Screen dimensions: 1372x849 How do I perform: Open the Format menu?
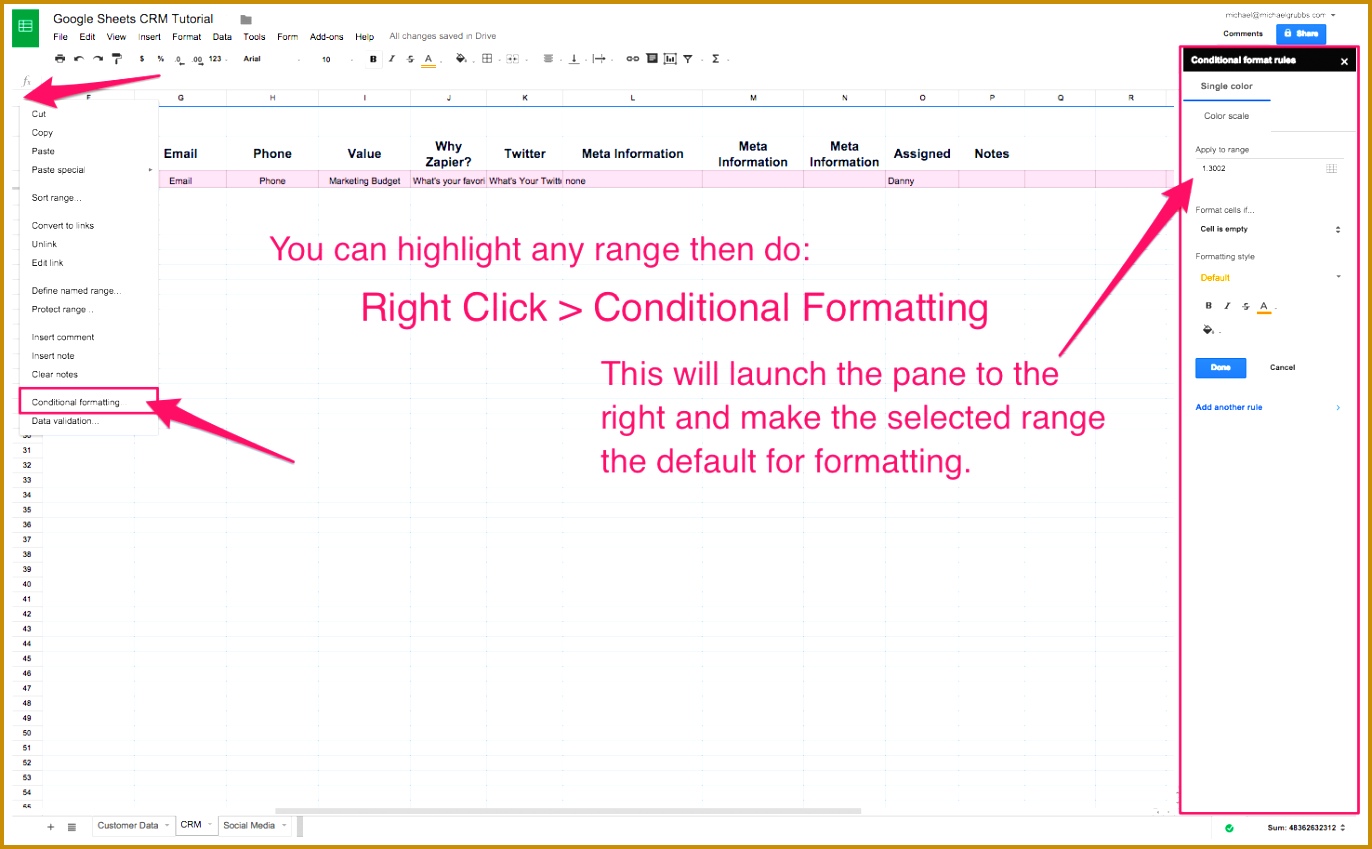pos(187,37)
